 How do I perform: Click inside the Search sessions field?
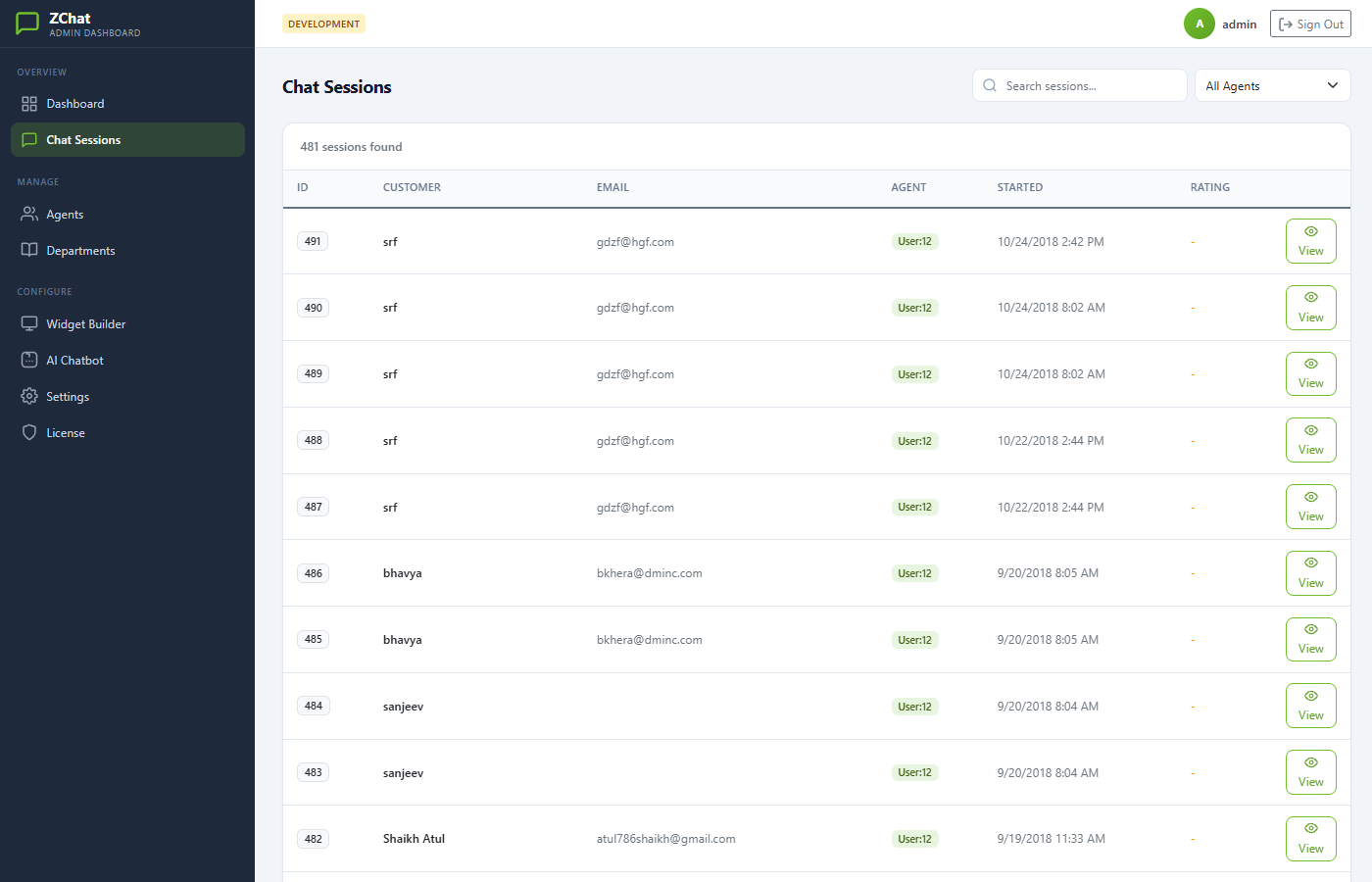1078,85
